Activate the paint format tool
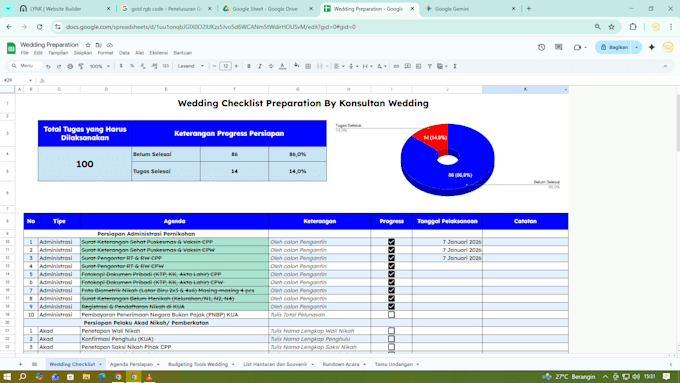This screenshot has height=383, width=680. point(81,66)
